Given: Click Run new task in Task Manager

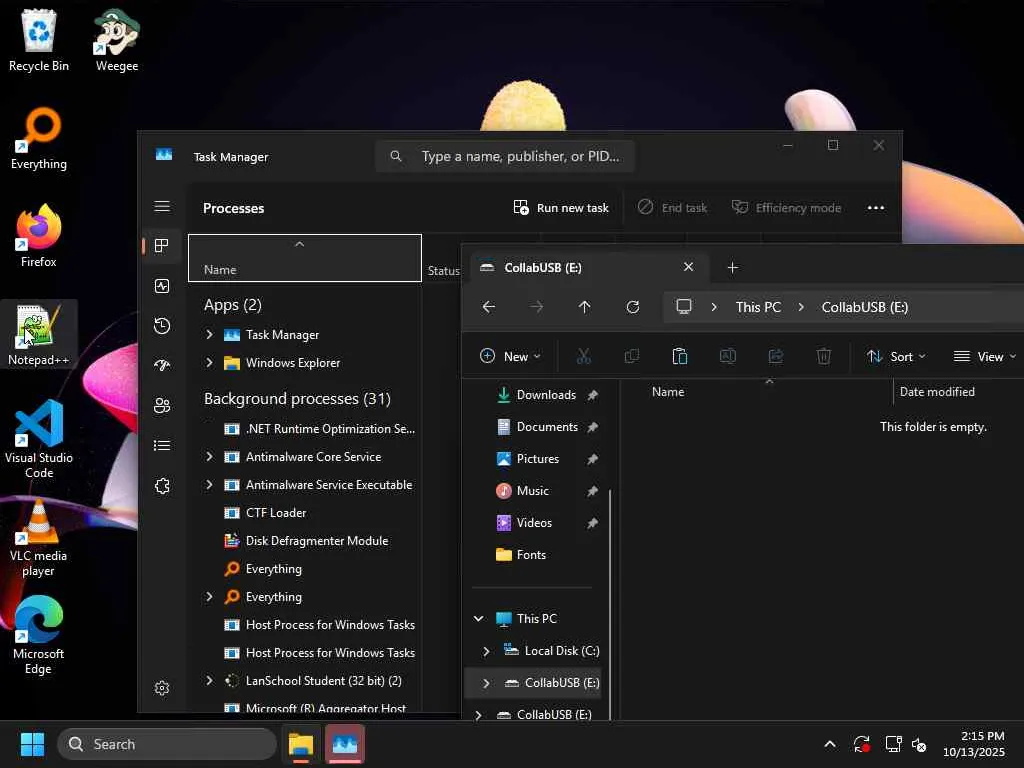Looking at the screenshot, I should coord(561,208).
